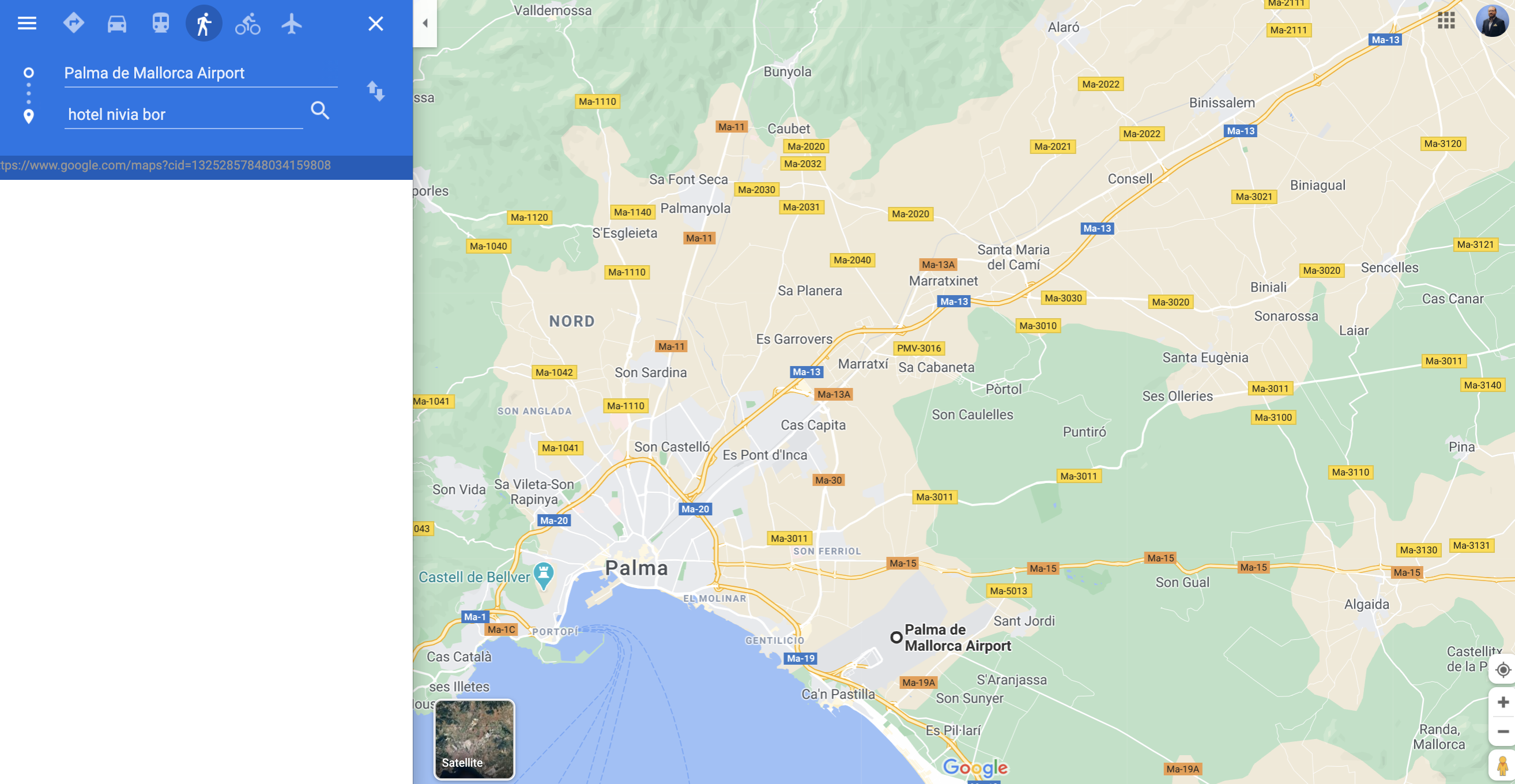Zoom in on the map
Screen dimensions: 1515x784
[1503, 702]
